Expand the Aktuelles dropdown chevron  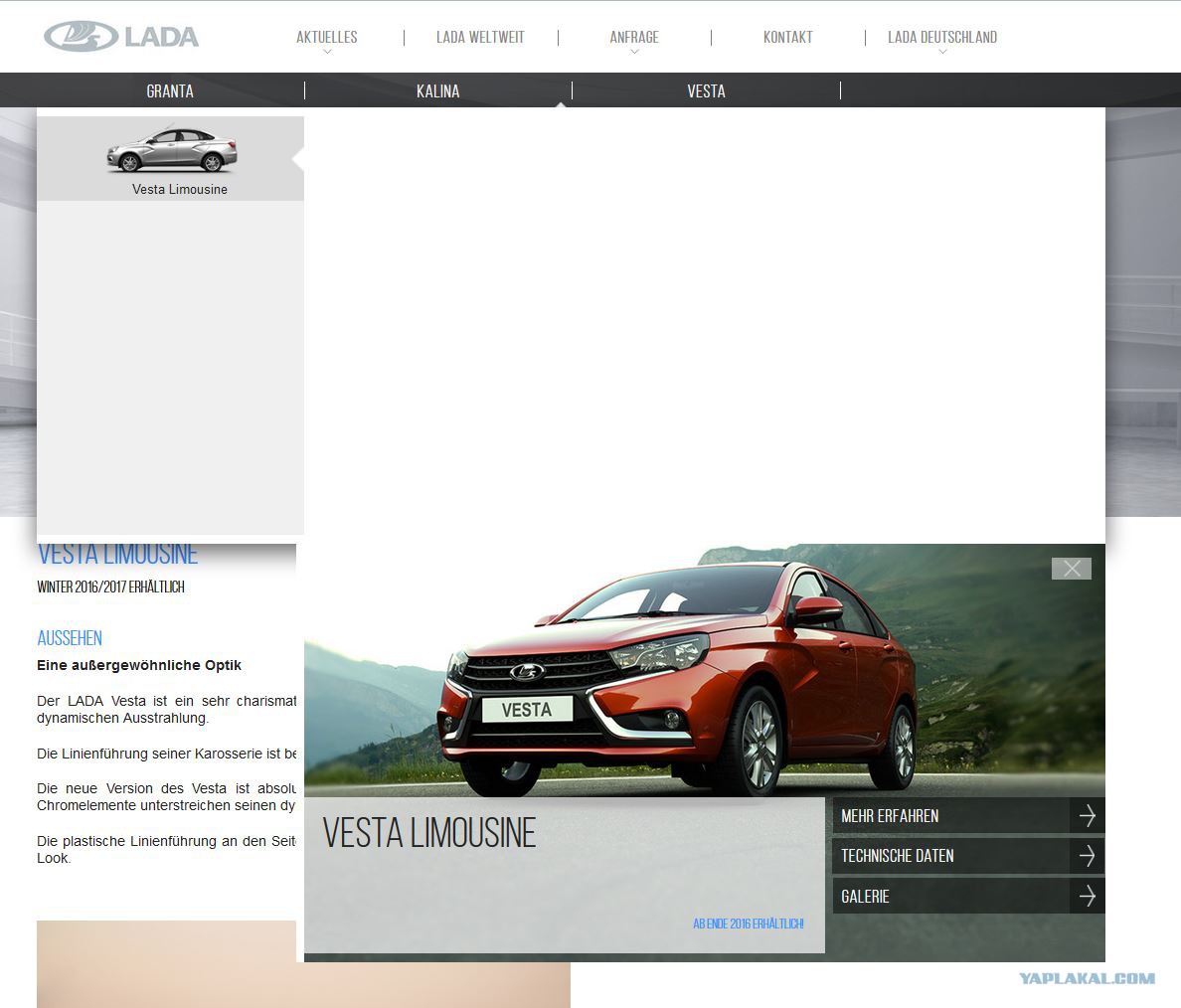[x=327, y=52]
